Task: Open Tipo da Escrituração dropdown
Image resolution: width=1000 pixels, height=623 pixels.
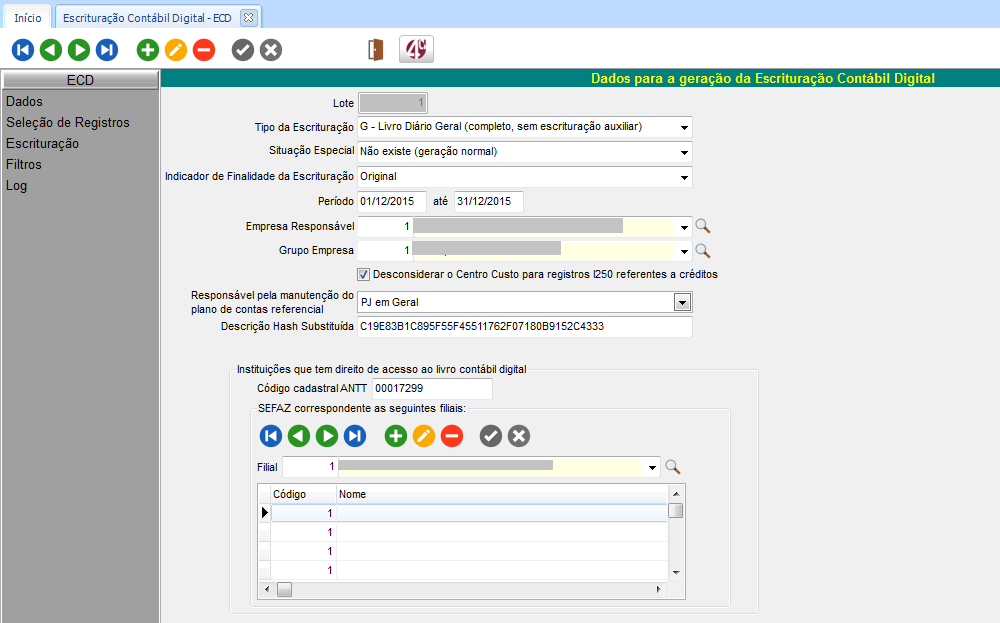Action: click(x=684, y=128)
